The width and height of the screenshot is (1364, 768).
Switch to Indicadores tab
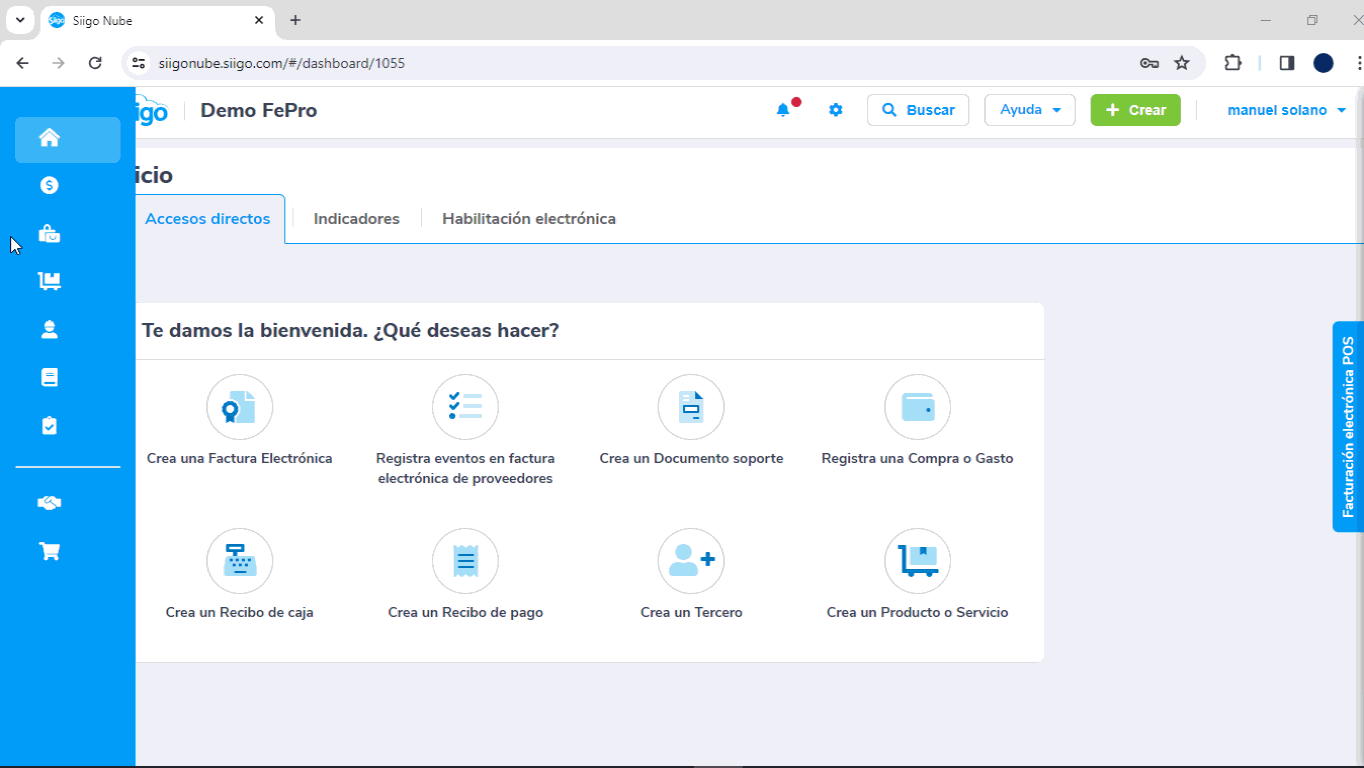pyautogui.click(x=356, y=219)
